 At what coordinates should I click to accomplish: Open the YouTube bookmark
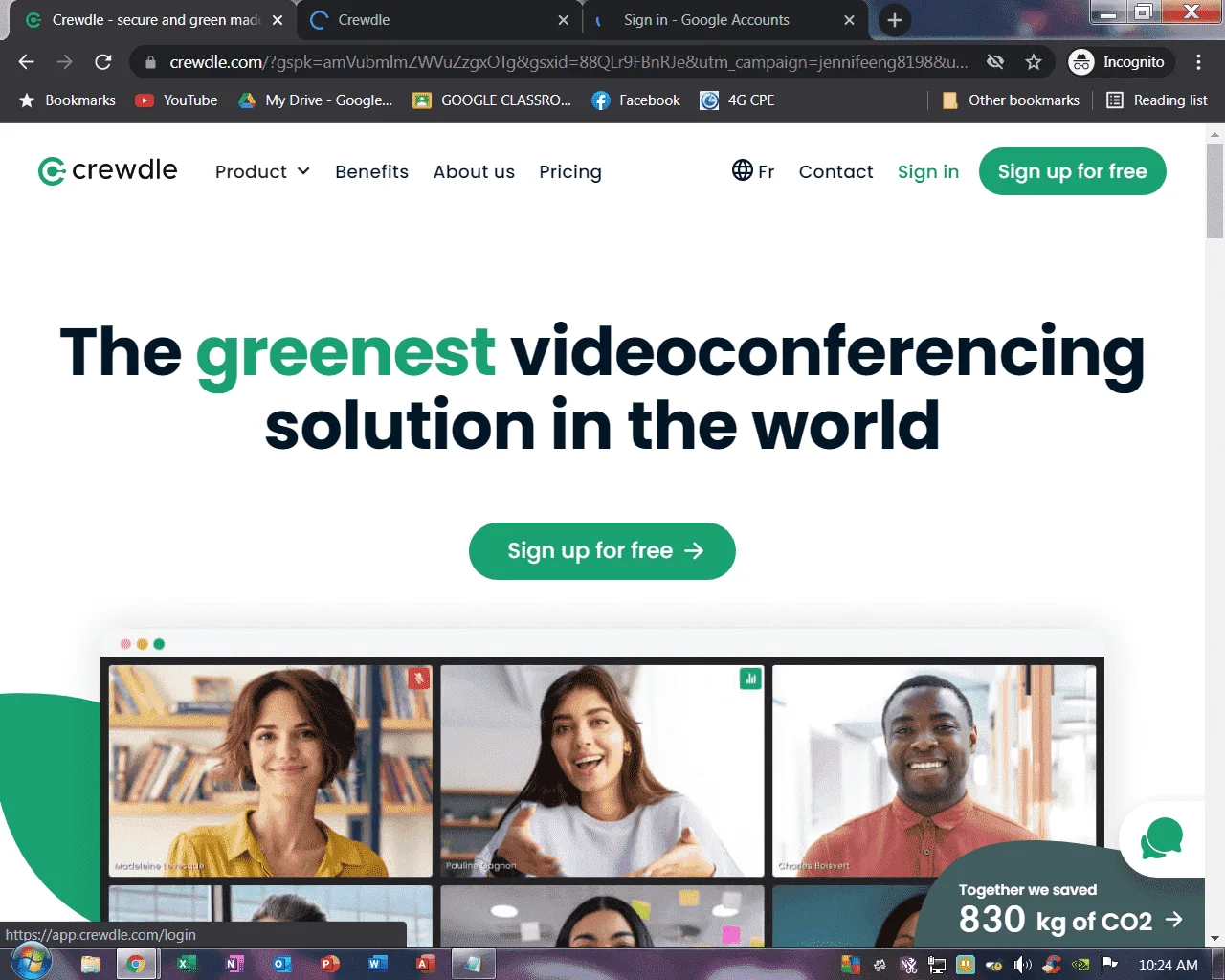tap(177, 100)
